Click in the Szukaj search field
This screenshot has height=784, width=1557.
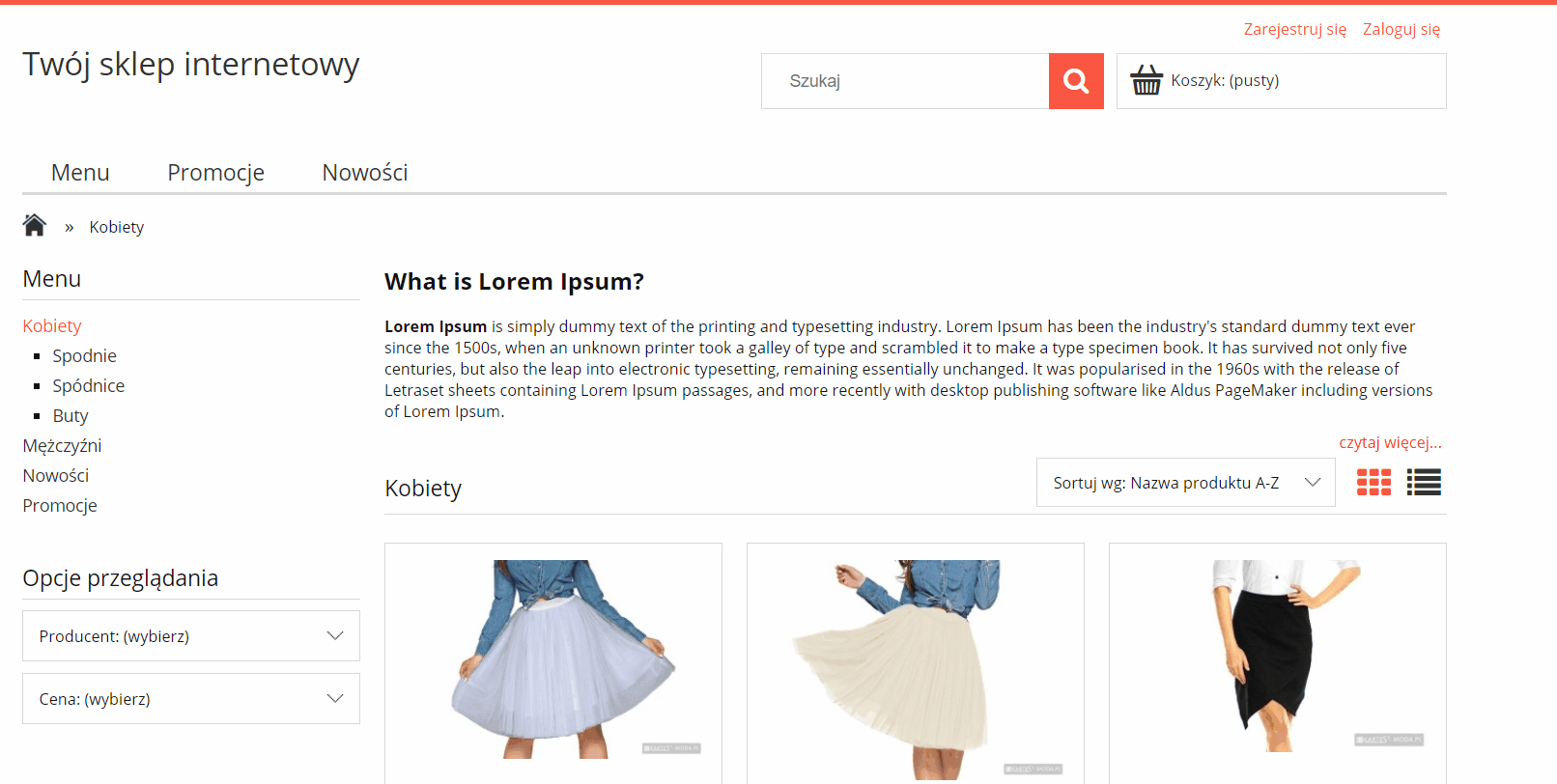[x=905, y=81]
